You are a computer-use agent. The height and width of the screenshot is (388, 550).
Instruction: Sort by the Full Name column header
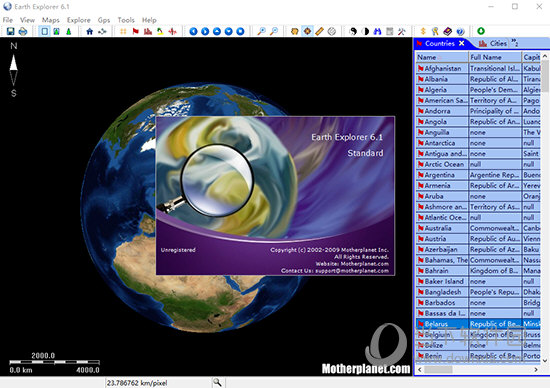point(495,57)
